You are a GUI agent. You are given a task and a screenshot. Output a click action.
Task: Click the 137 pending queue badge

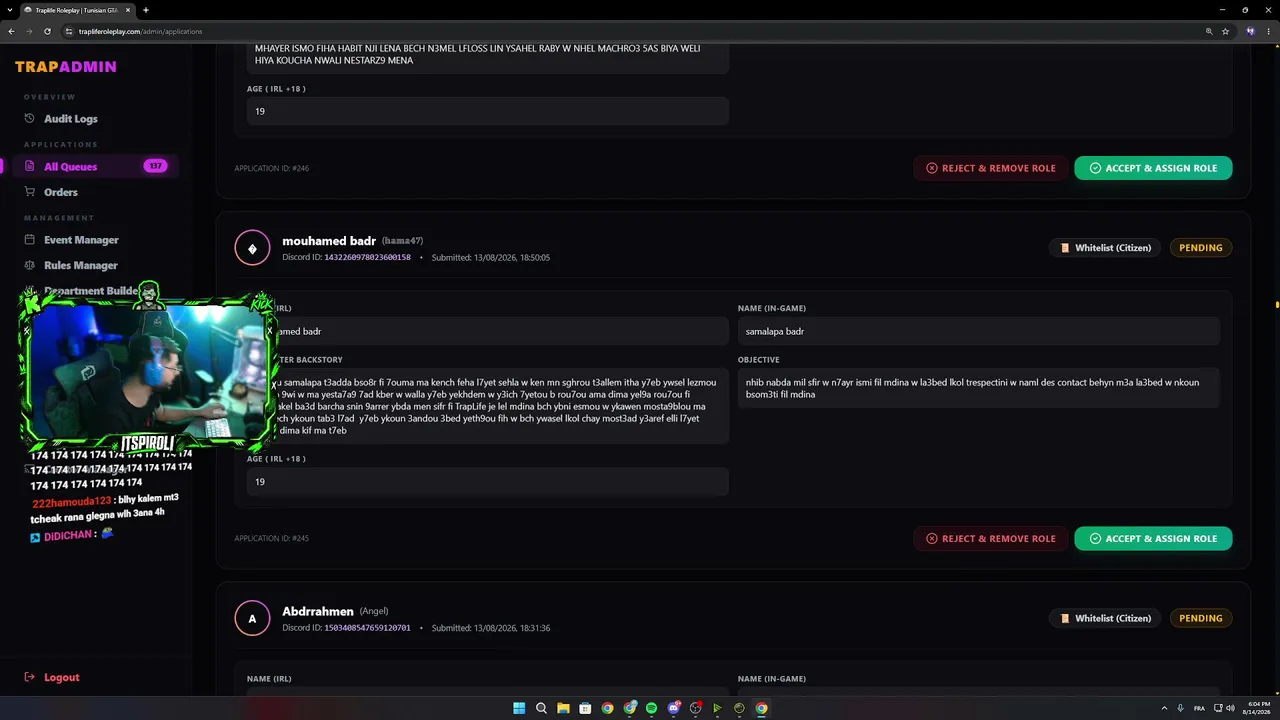(x=155, y=166)
